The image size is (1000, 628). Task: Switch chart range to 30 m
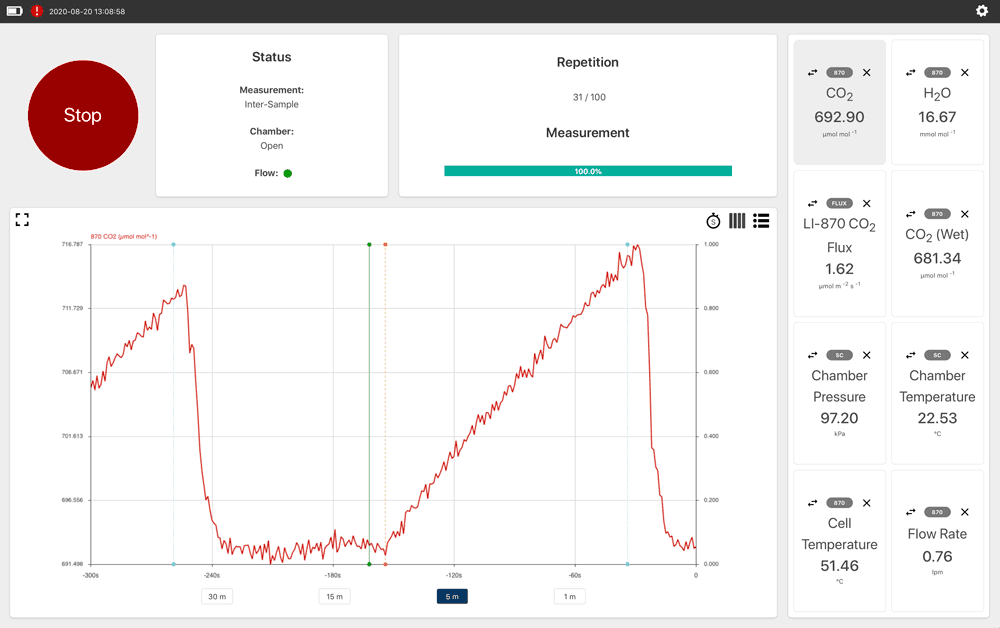(216, 596)
